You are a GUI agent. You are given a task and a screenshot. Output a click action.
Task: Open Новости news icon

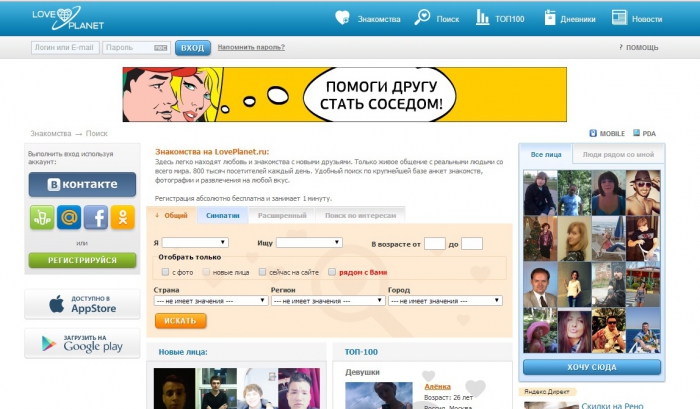point(619,18)
